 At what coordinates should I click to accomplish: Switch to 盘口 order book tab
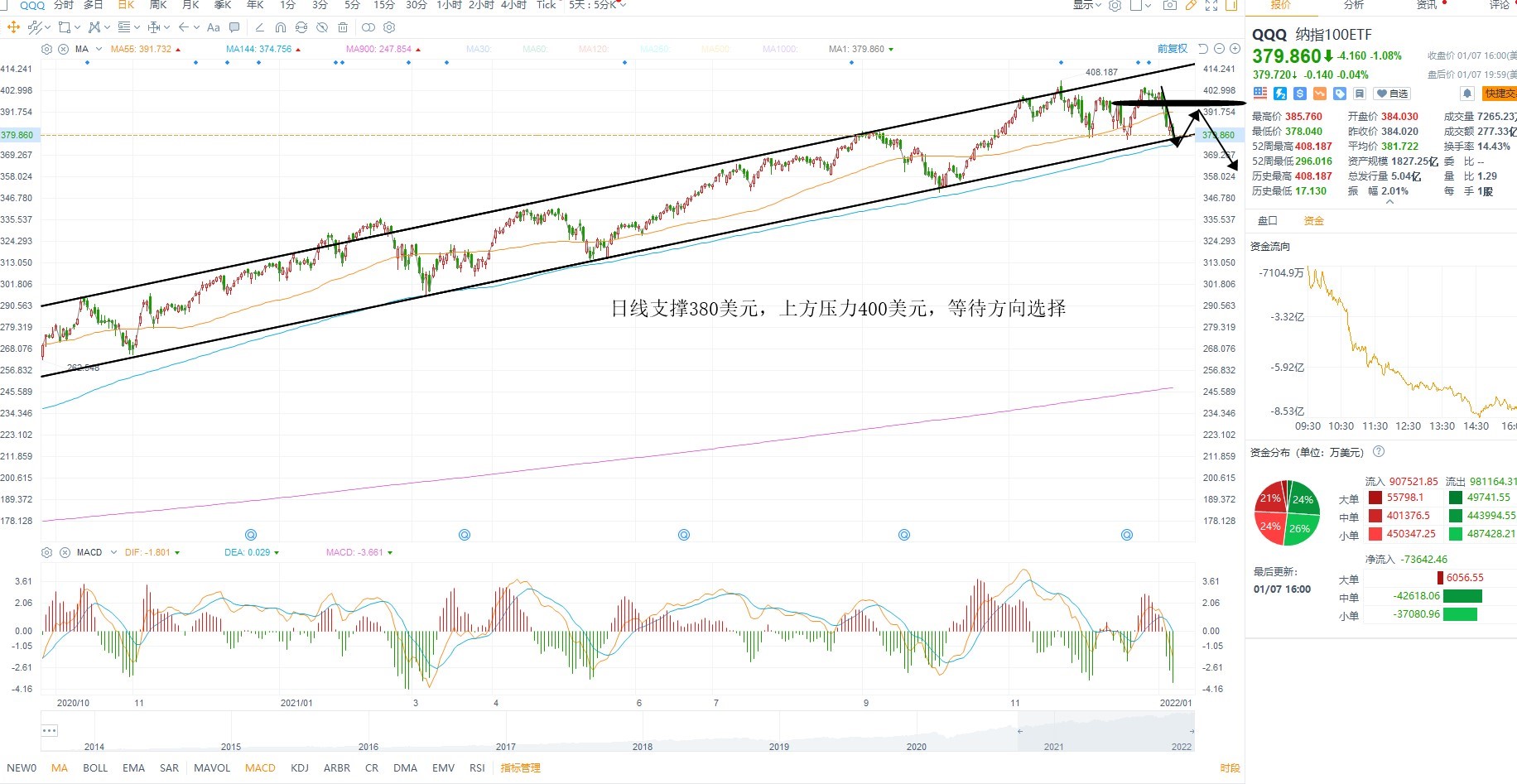pos(1268,221)
